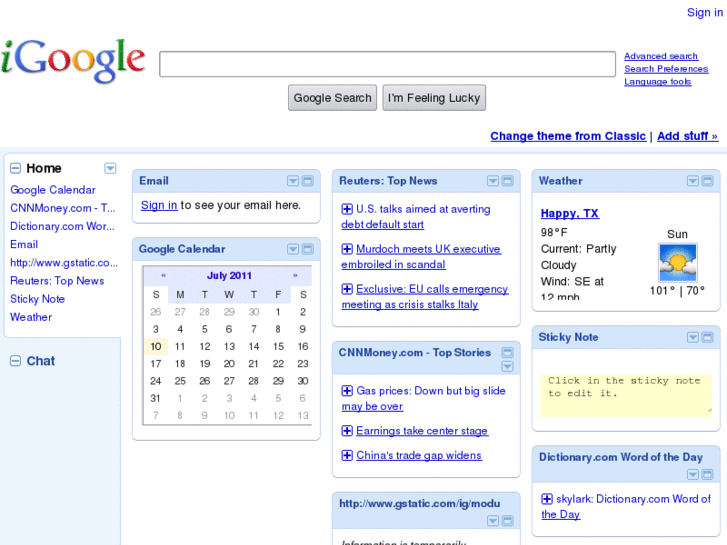Open the gstatic.com gadget menu arrow
The height and width of the screenshot is (545, 727).
tap(493, 520)
